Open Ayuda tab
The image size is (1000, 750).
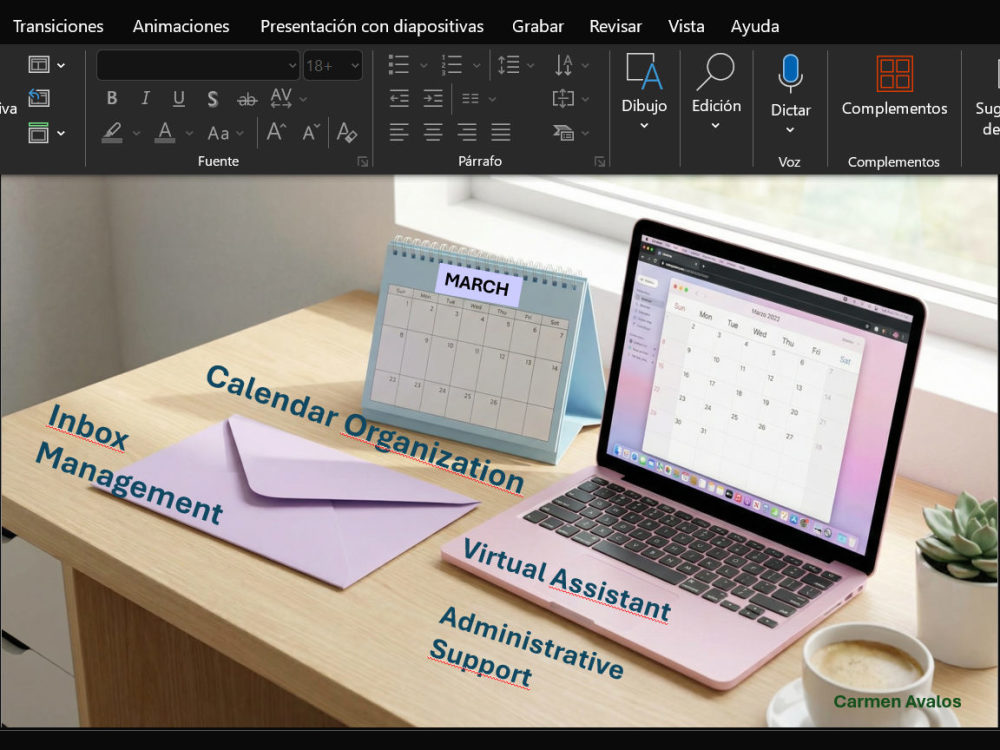click(755, 26)
